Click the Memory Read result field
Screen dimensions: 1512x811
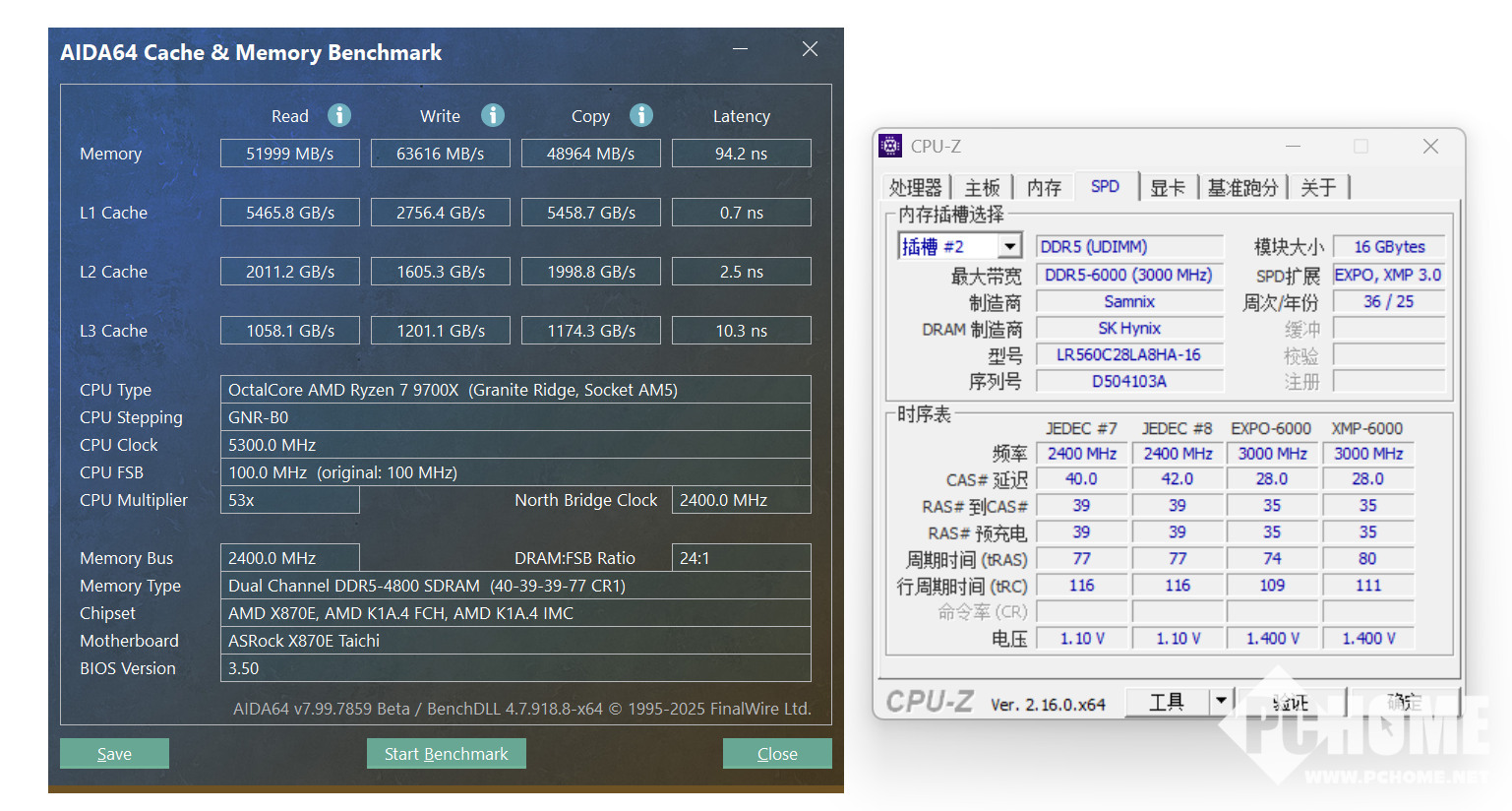point(290,154)
